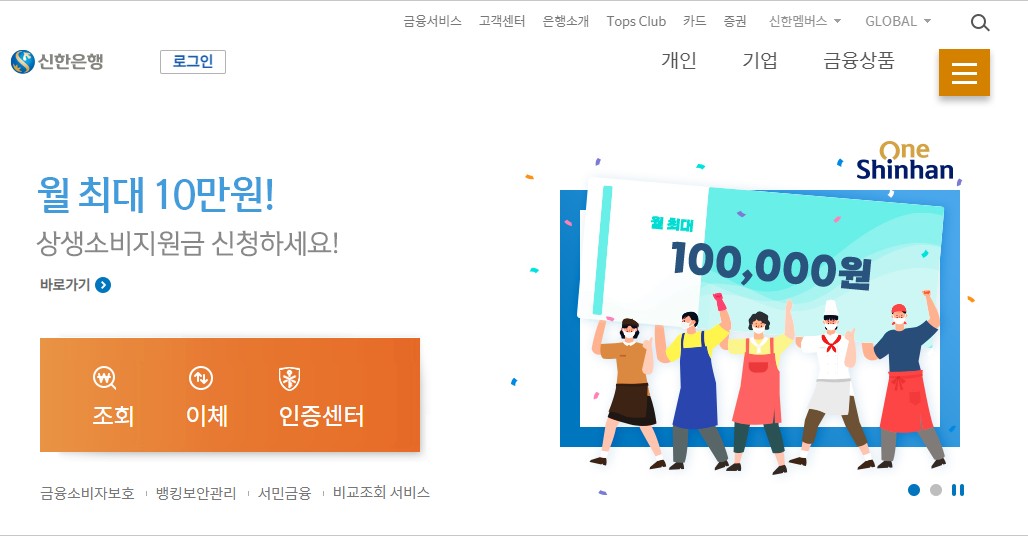Click the One Shinhan logo

905,161
